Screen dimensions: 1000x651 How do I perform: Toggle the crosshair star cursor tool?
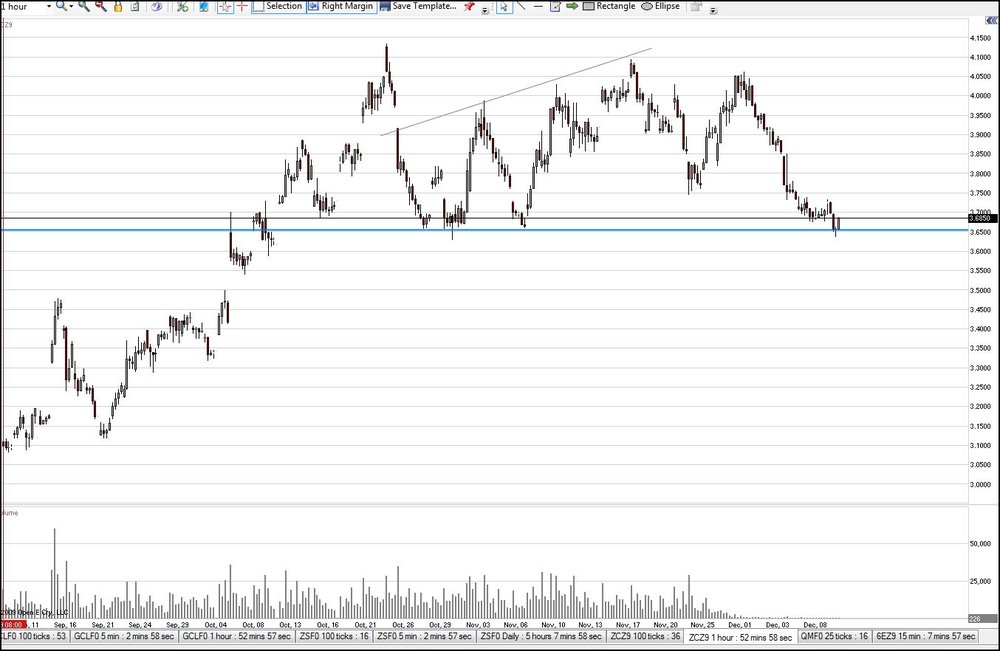225,6
